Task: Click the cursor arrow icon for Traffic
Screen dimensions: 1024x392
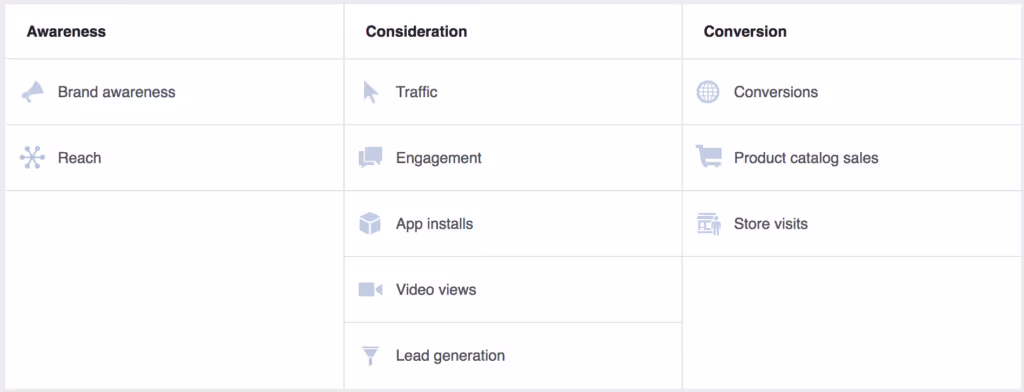Action: 370,92
